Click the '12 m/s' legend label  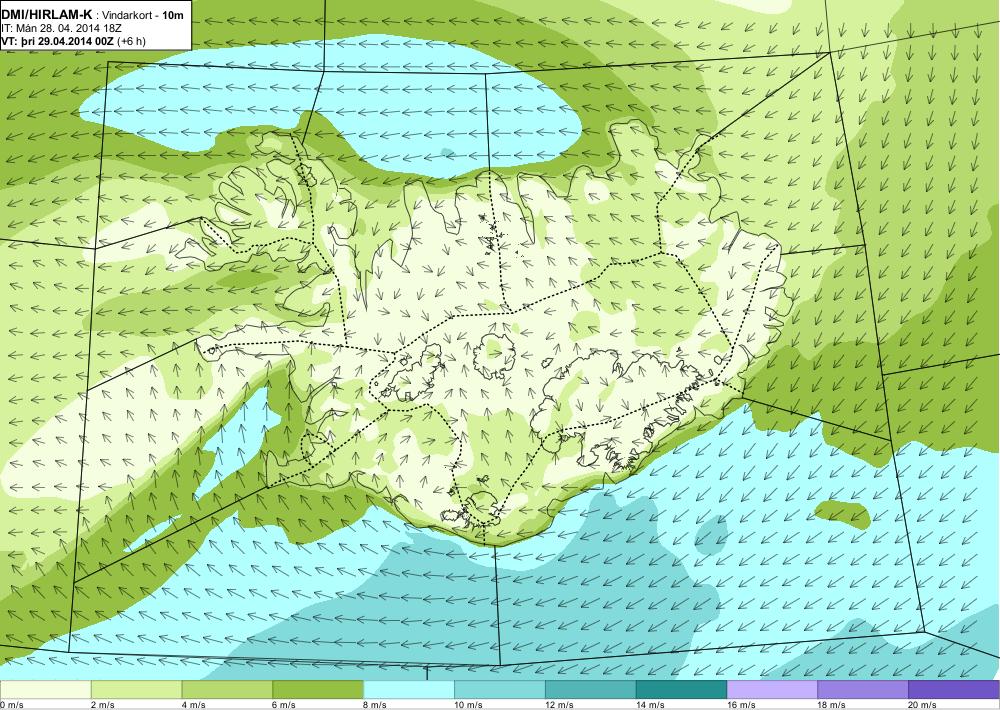560,705
